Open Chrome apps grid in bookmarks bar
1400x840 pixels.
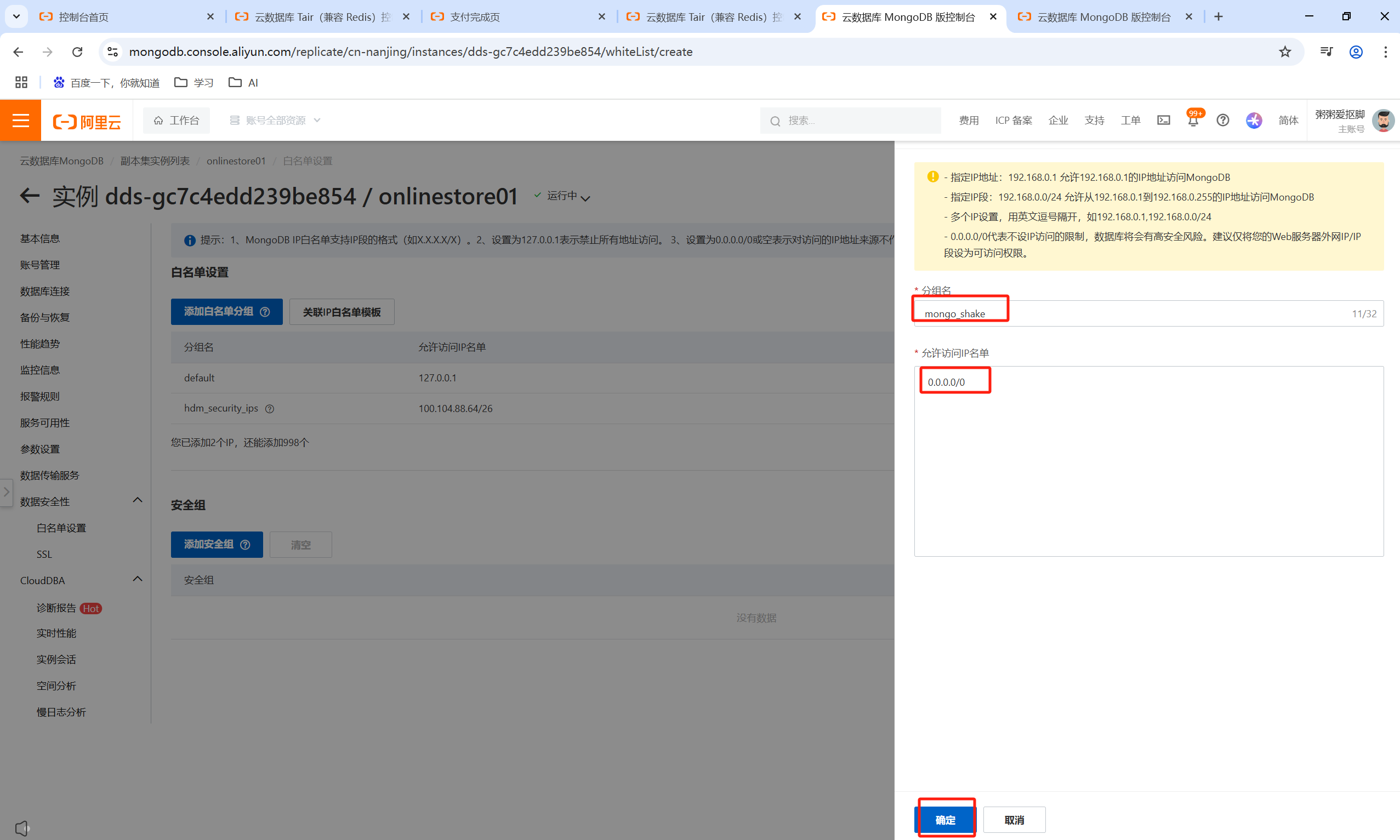click(x=21, y=83)
